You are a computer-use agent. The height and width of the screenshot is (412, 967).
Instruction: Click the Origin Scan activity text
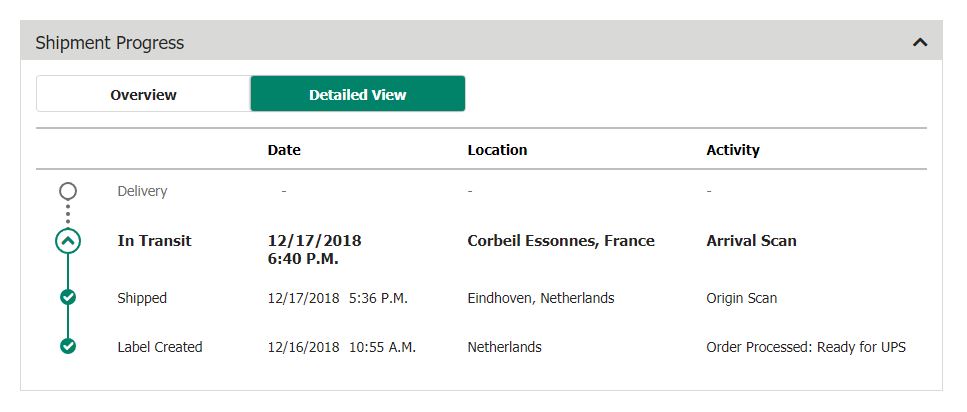coord(741,299)
